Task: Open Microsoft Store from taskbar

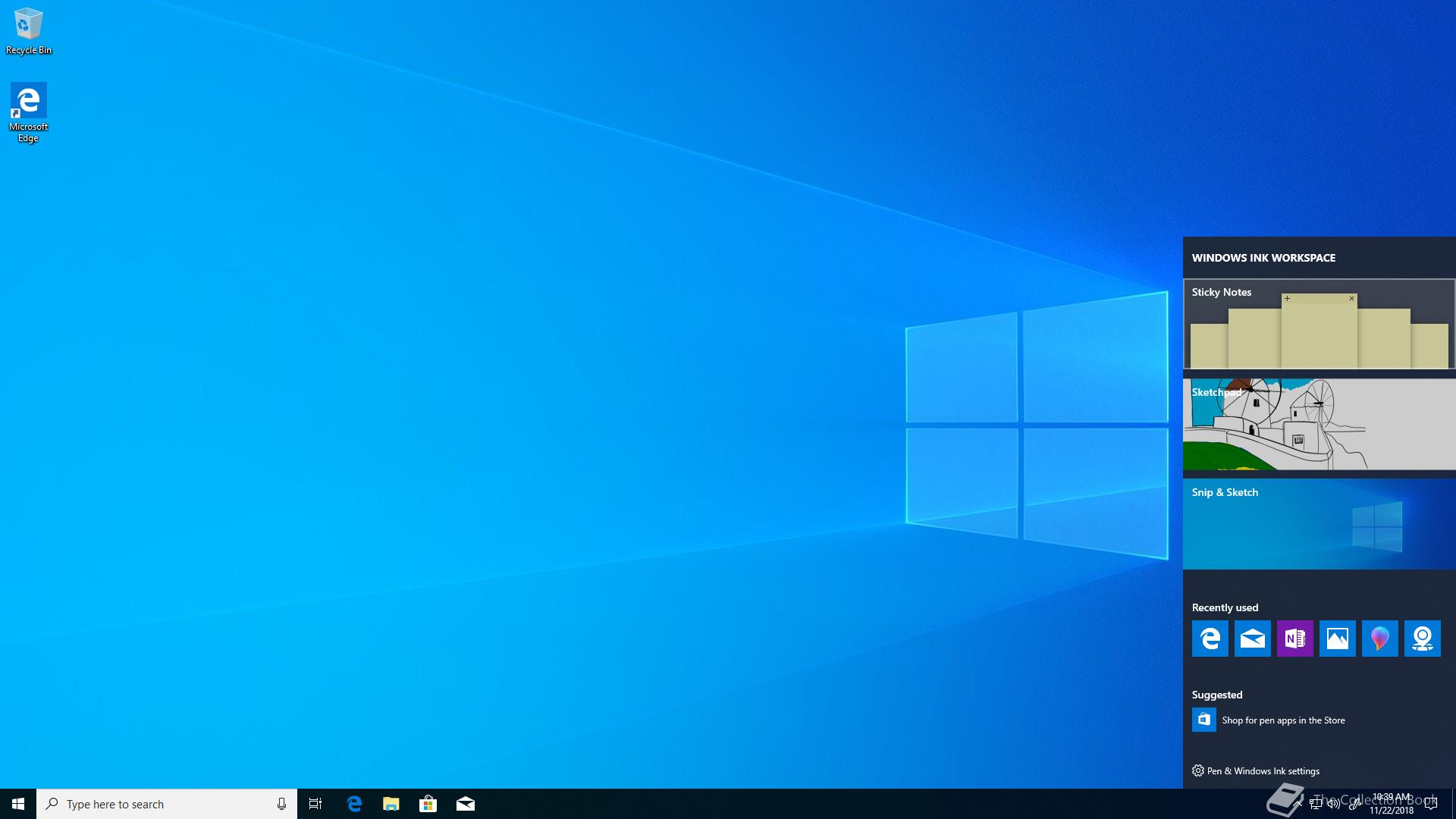Action: 428,804
